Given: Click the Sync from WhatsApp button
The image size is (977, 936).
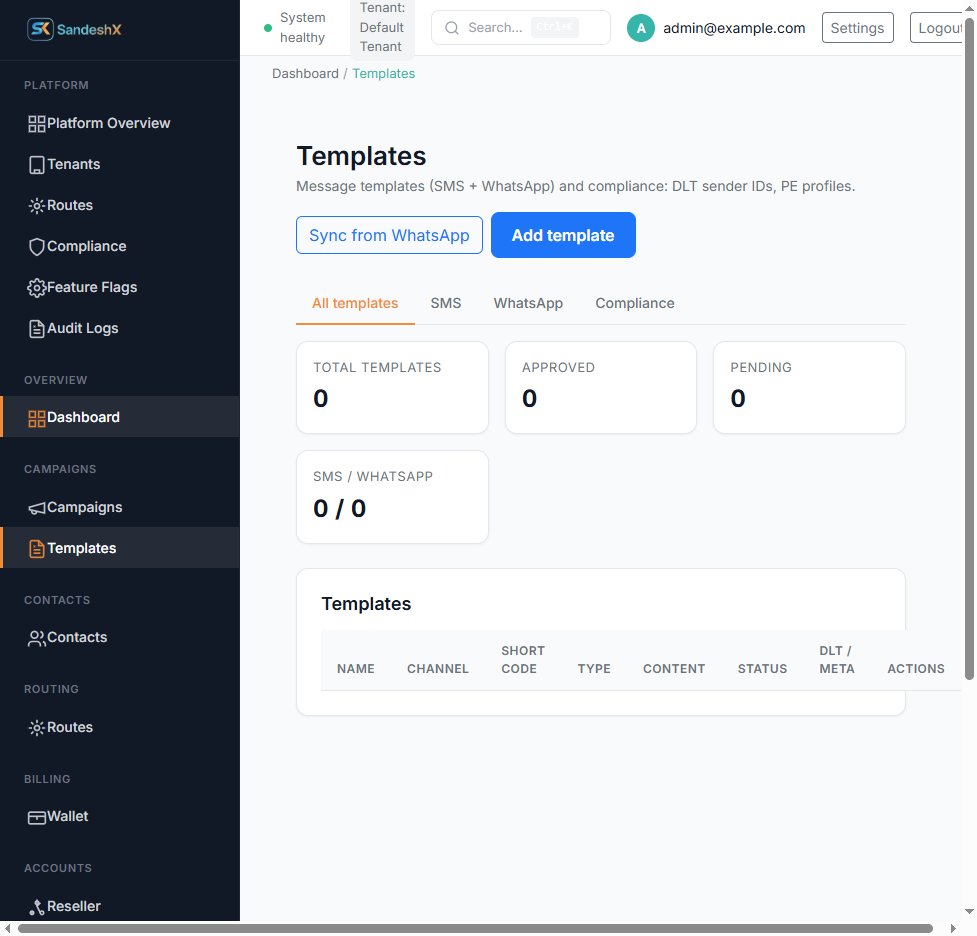Looking at the screenshot, I should click(x=389, y=236).
